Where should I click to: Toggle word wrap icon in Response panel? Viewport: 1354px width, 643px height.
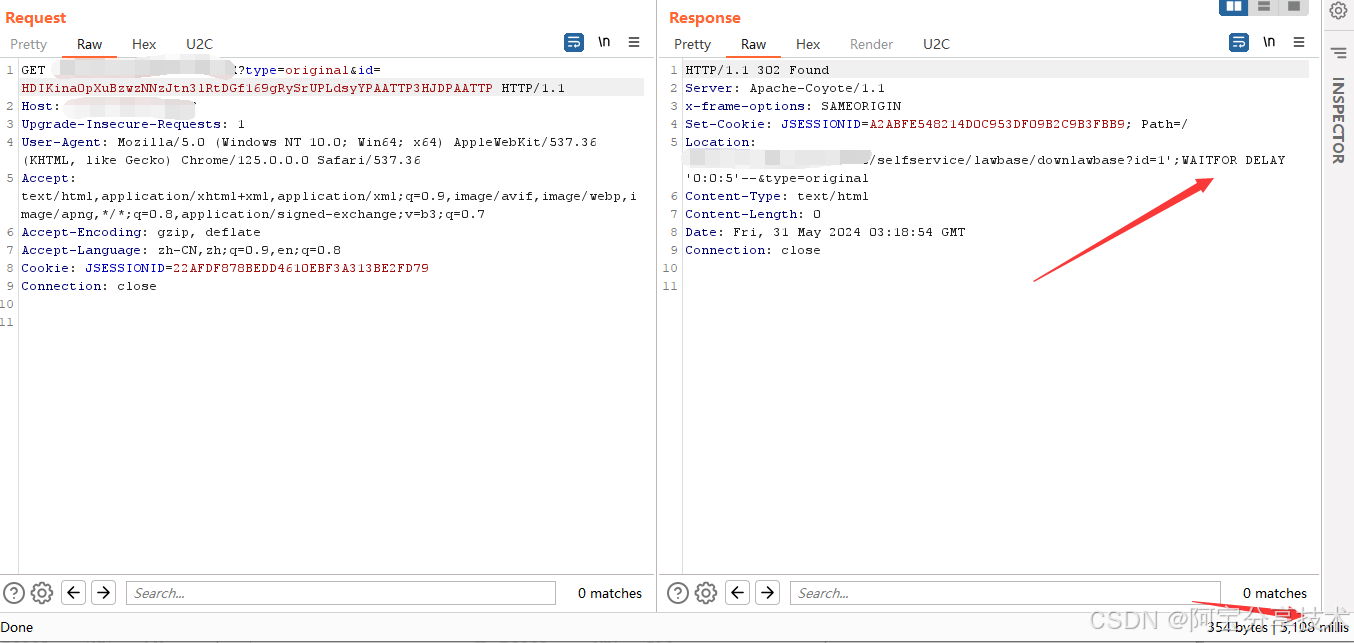coord(1239,42)
